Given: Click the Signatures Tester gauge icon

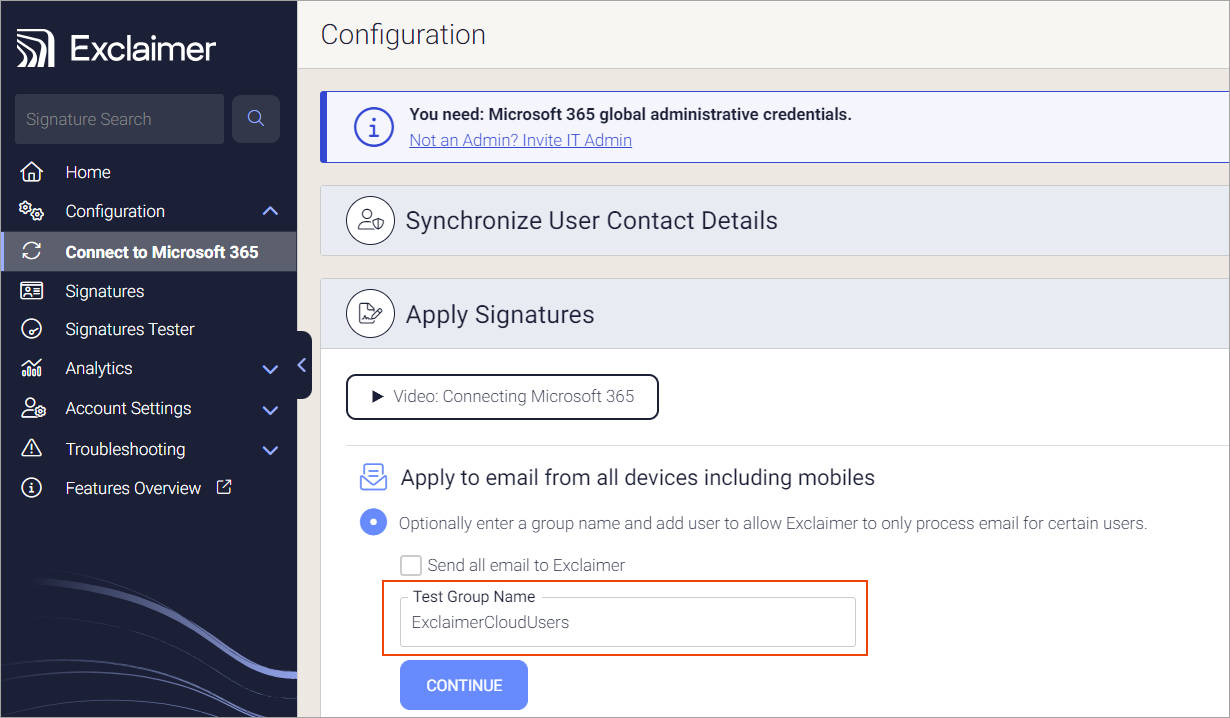Looking at the screenshot, I should (32, 329).
